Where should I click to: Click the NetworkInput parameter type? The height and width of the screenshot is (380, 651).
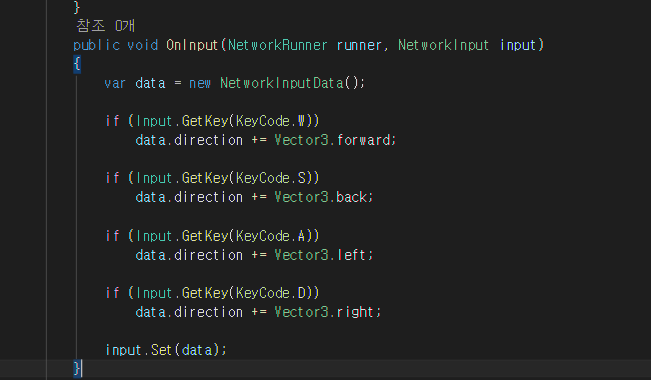click(443, 45)
